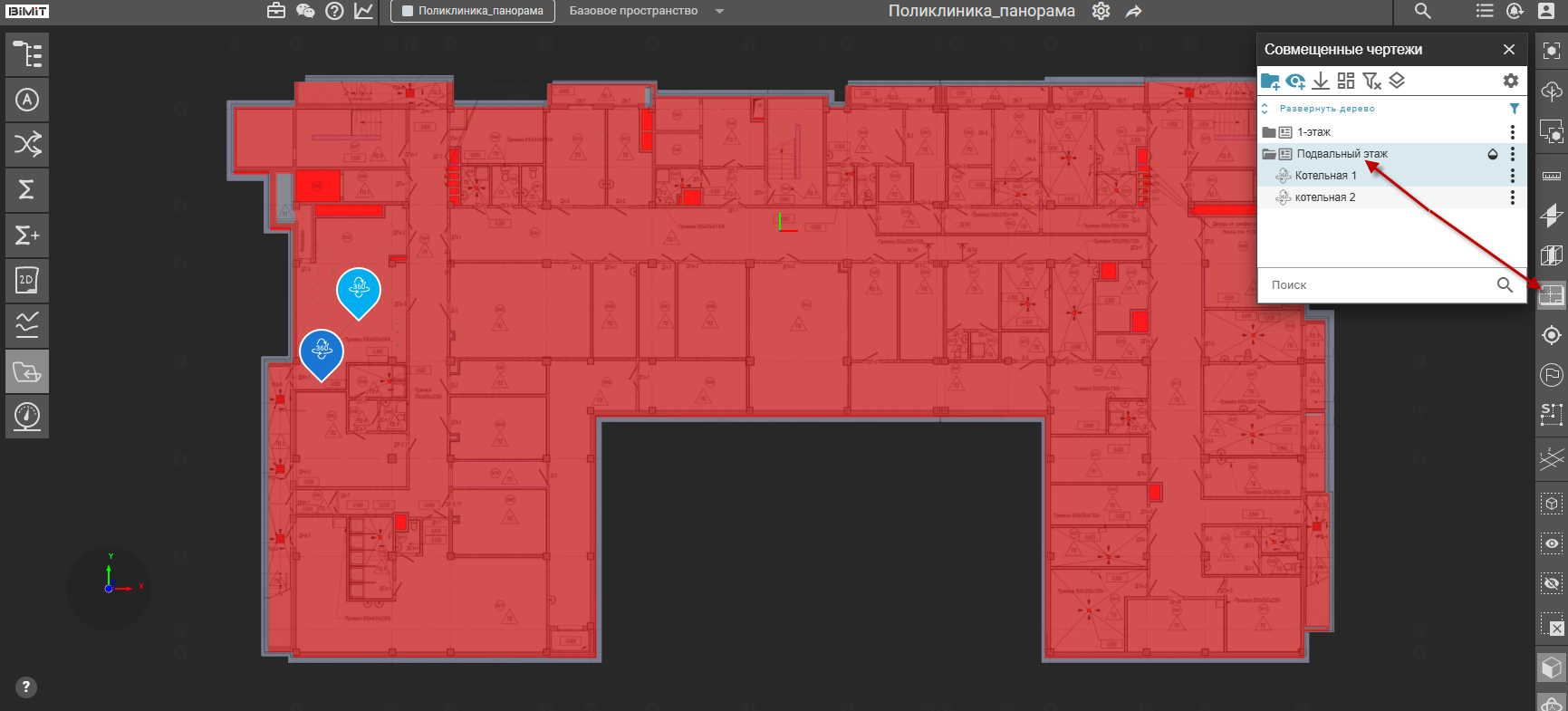Open the notifications bell icon

point(1515,11)
